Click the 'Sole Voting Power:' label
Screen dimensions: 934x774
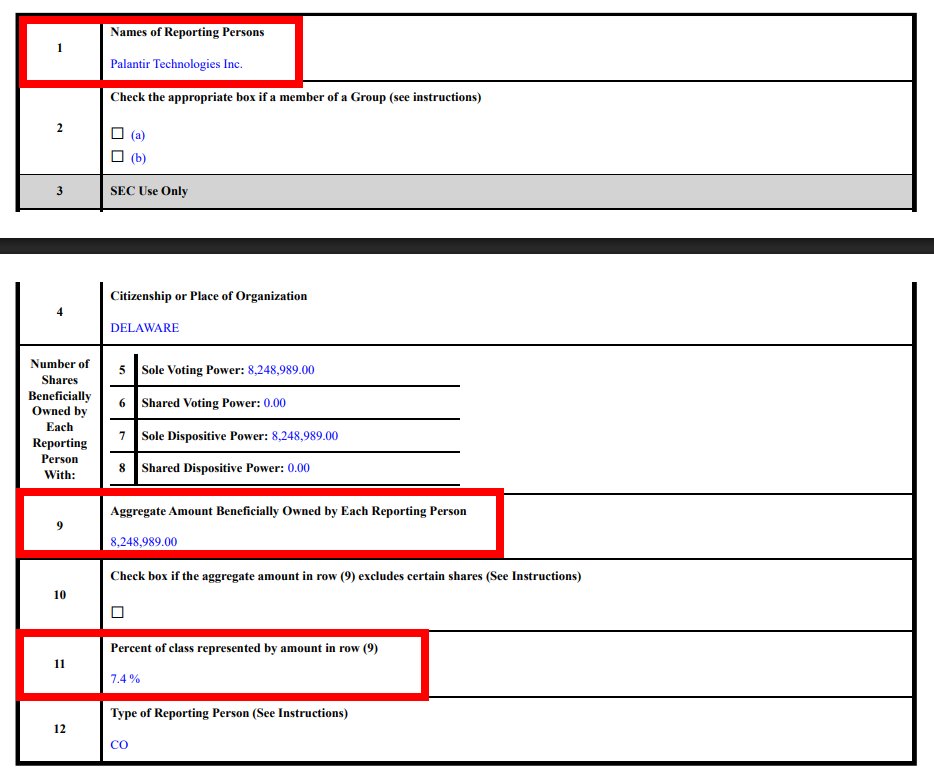[193, 369]
